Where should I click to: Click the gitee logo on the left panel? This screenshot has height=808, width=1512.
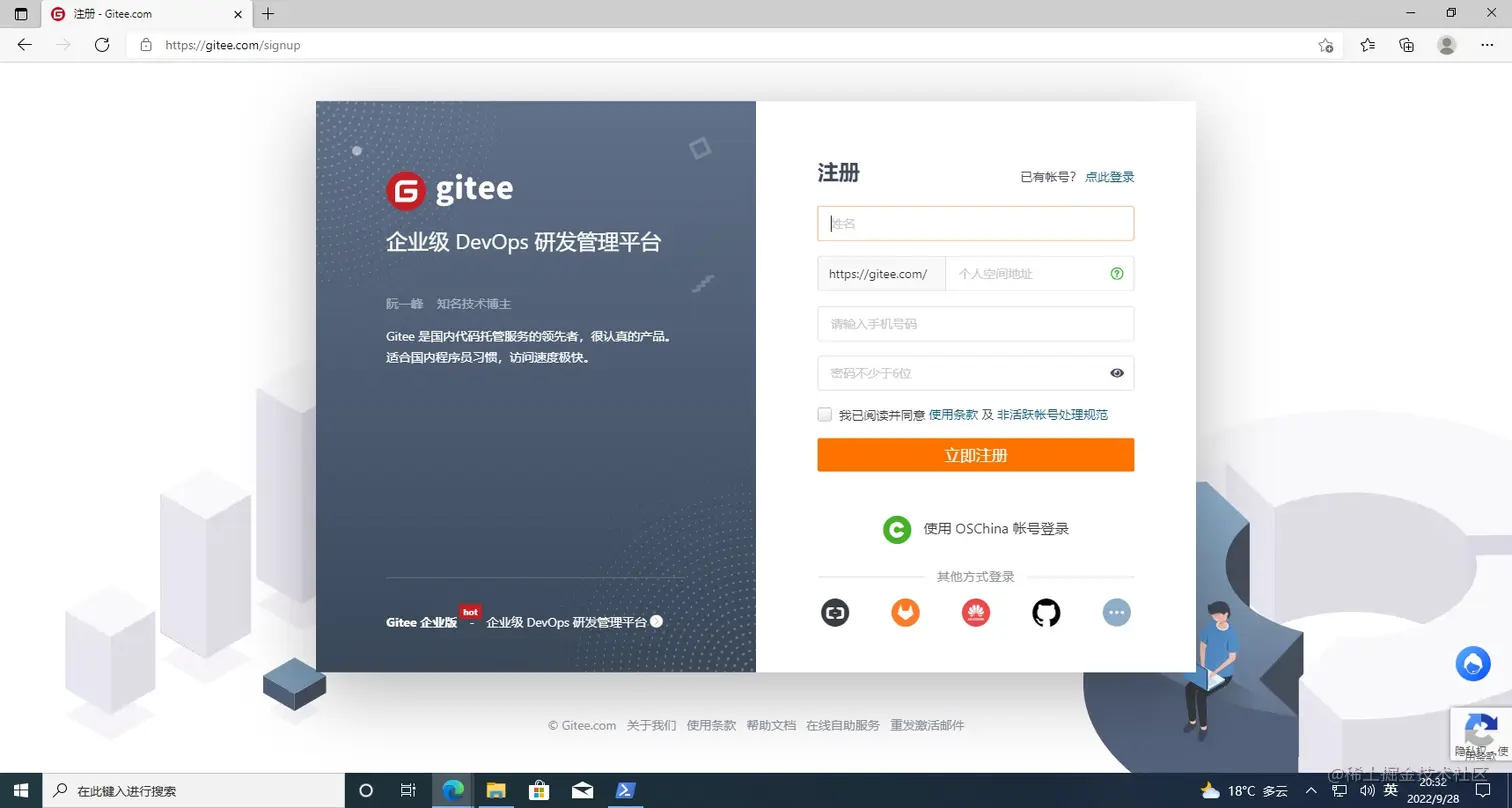click(450, 190)
